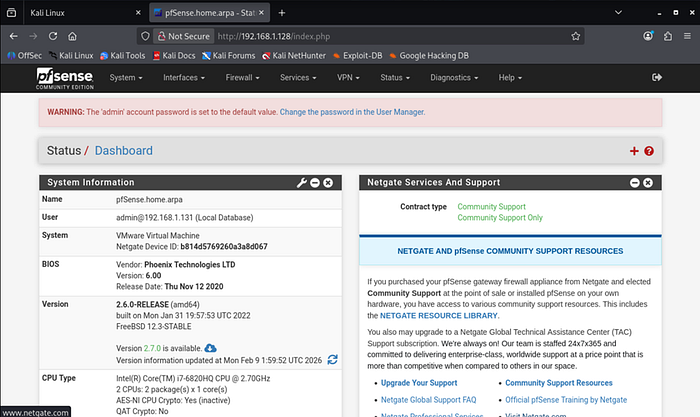Screen dimensions: 700x417
Task: Show shield tracking protection icon
Action: [145, 36]
